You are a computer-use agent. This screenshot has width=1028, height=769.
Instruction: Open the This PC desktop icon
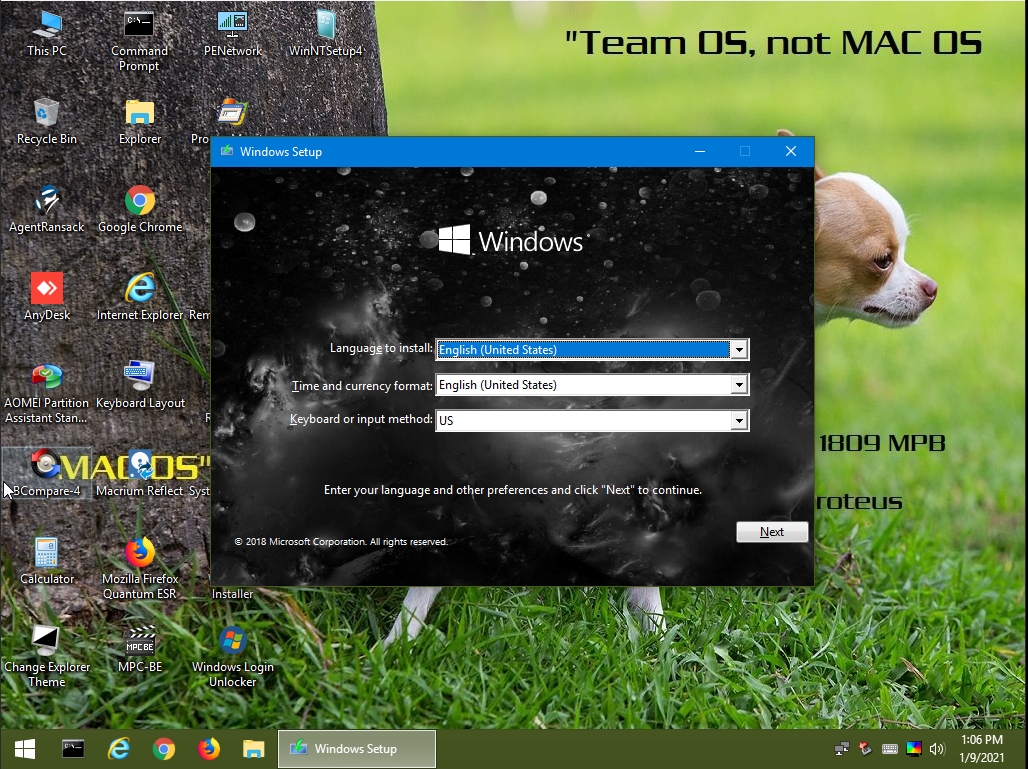[x=47, y=33]
